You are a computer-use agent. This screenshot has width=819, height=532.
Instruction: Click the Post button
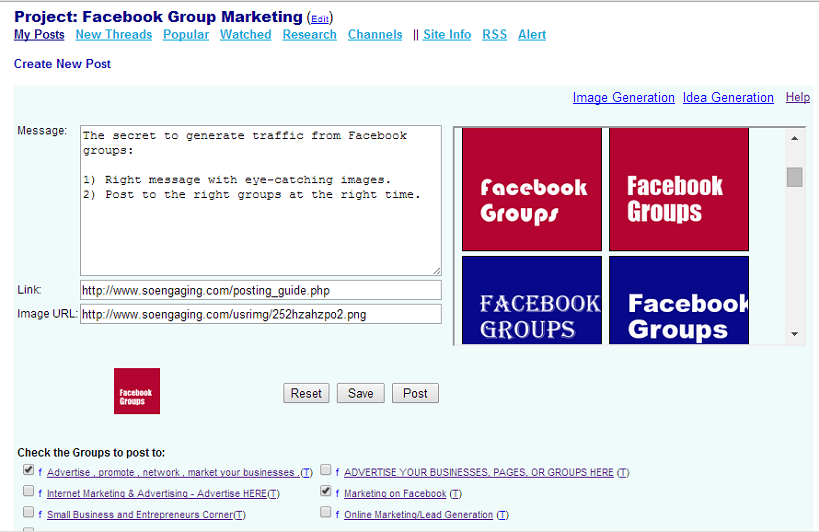[415, 393]
